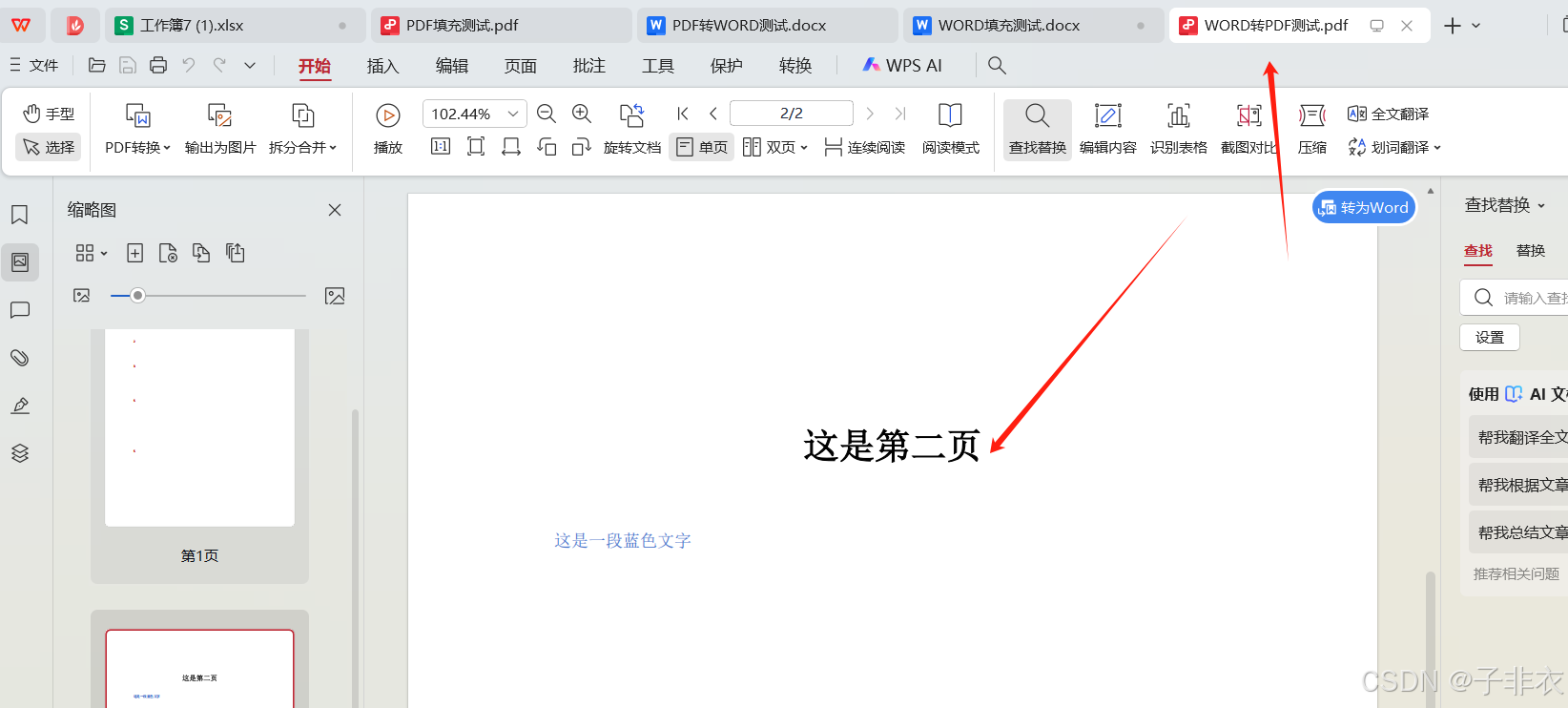Viewport: 1568px width, 708px height.
Task: Open the bookmark side panel
Action: pyautogui.click(x=20, y=215)
